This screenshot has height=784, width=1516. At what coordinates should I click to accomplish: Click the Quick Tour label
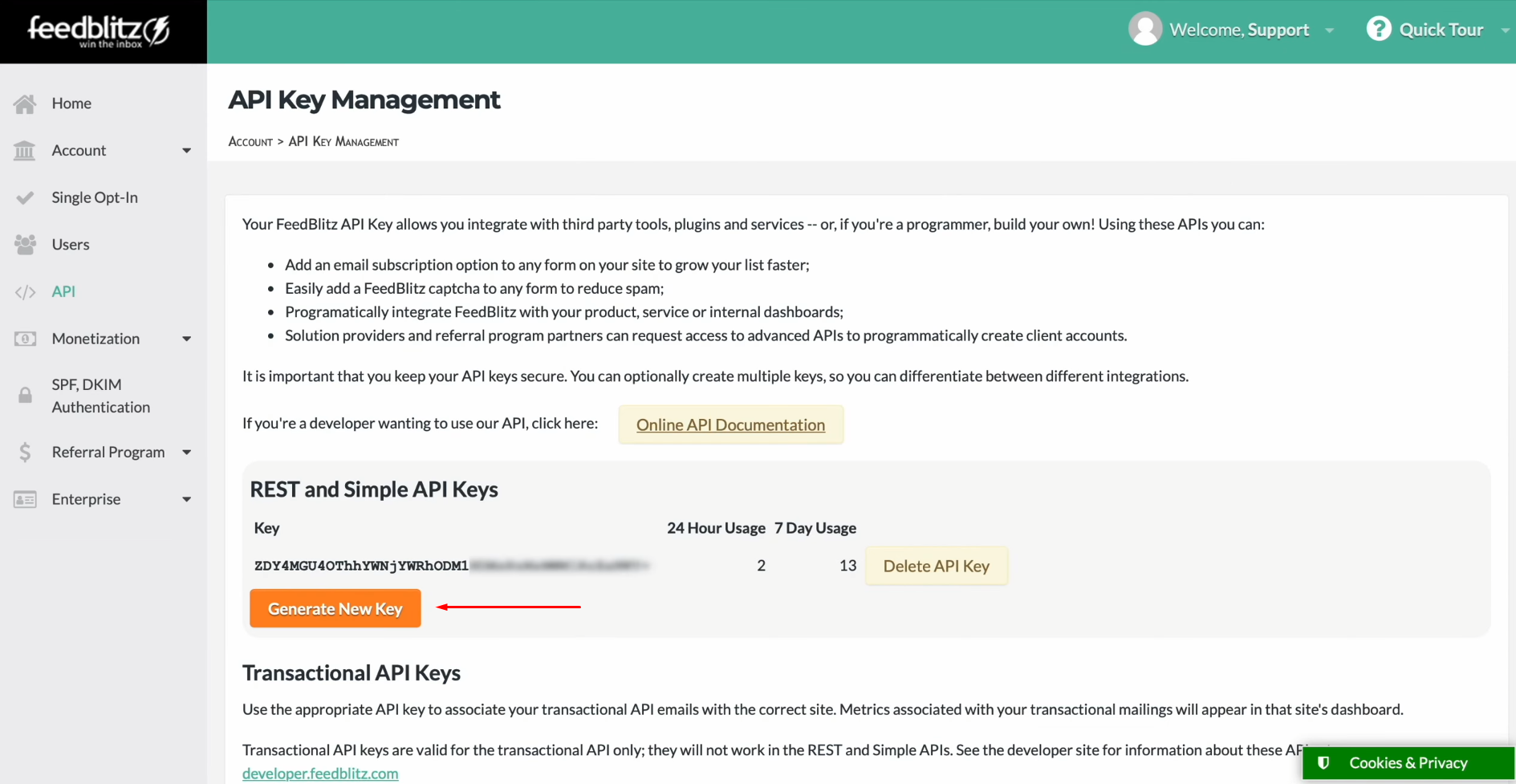coord(1441,30)
